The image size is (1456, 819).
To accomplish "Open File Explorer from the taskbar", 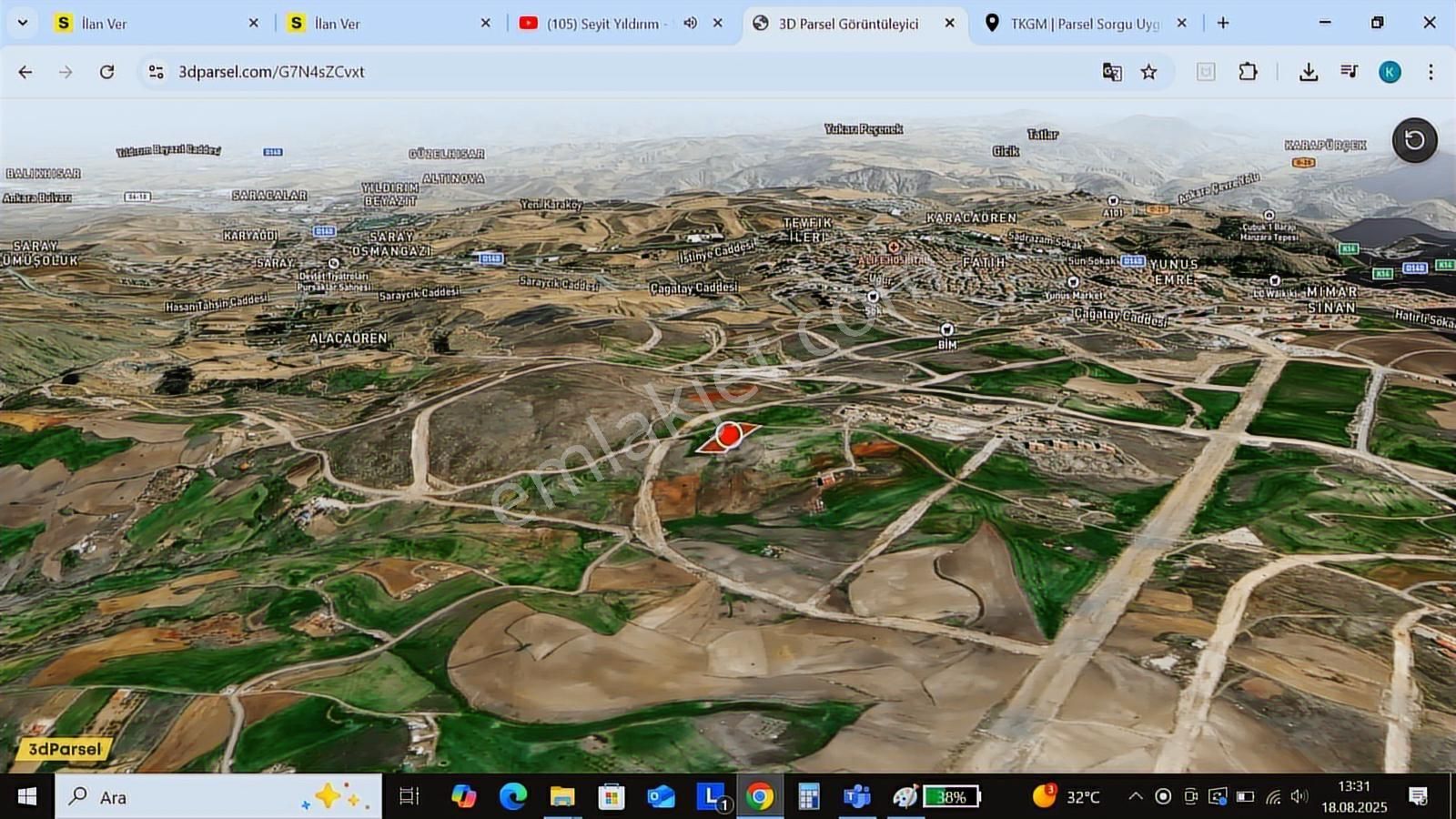I will point(562,797).
